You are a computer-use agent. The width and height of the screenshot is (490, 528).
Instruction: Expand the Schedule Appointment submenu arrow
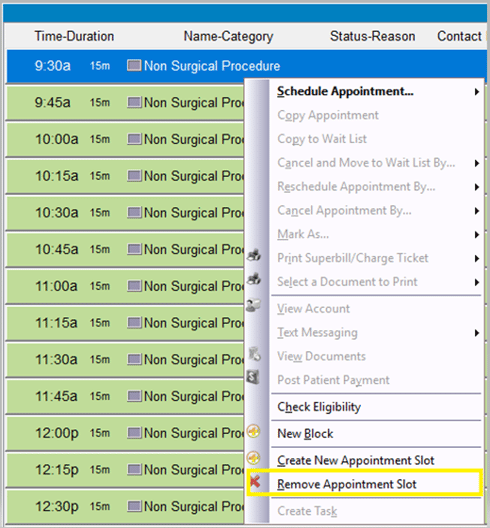coord(477,92)
